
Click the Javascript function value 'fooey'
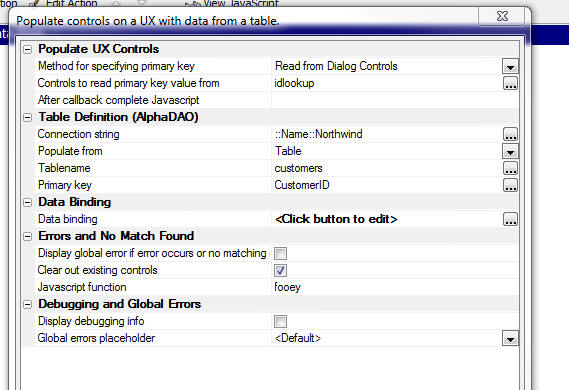287,287
